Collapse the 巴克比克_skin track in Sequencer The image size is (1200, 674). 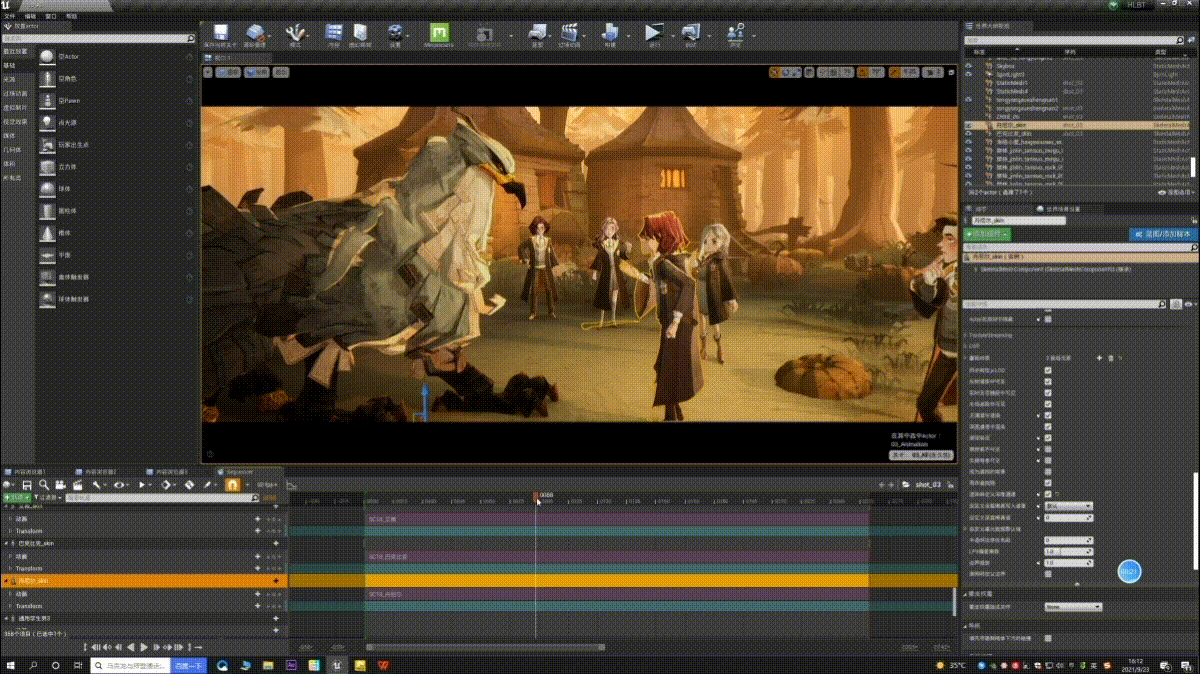click(x=6, y=543)
